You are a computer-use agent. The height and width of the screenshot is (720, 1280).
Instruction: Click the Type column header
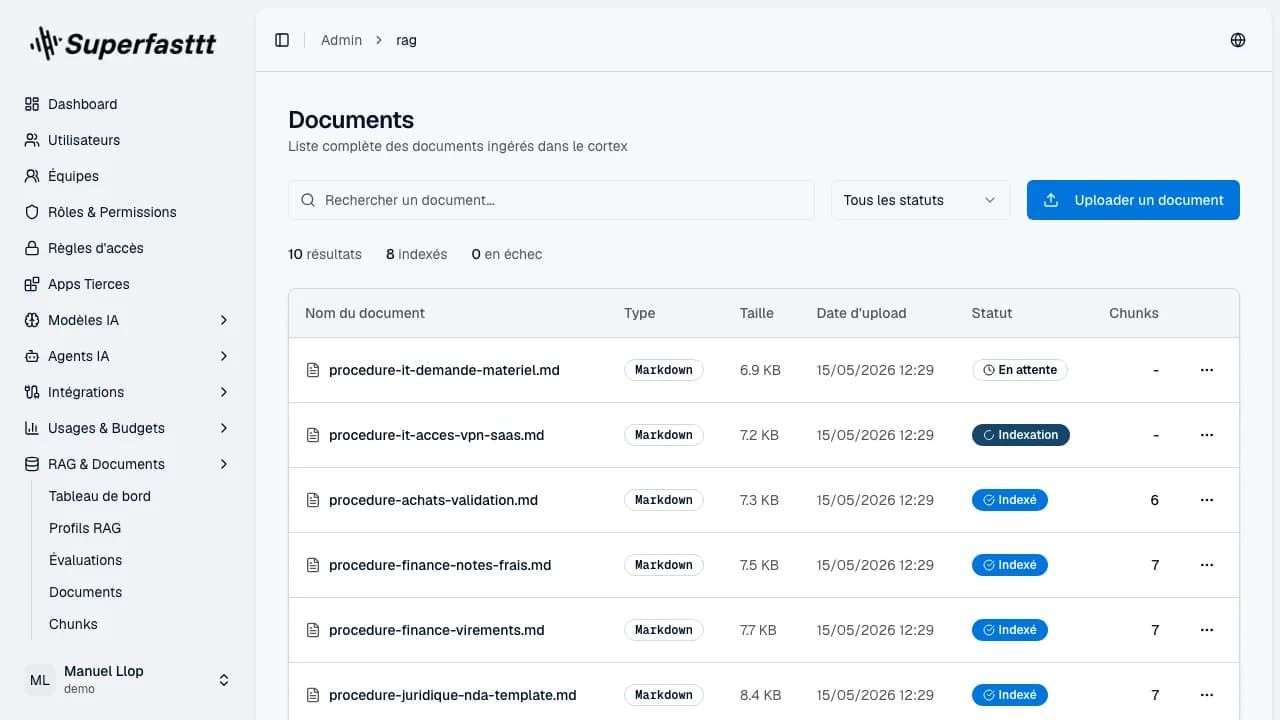[x=639, y=313]
